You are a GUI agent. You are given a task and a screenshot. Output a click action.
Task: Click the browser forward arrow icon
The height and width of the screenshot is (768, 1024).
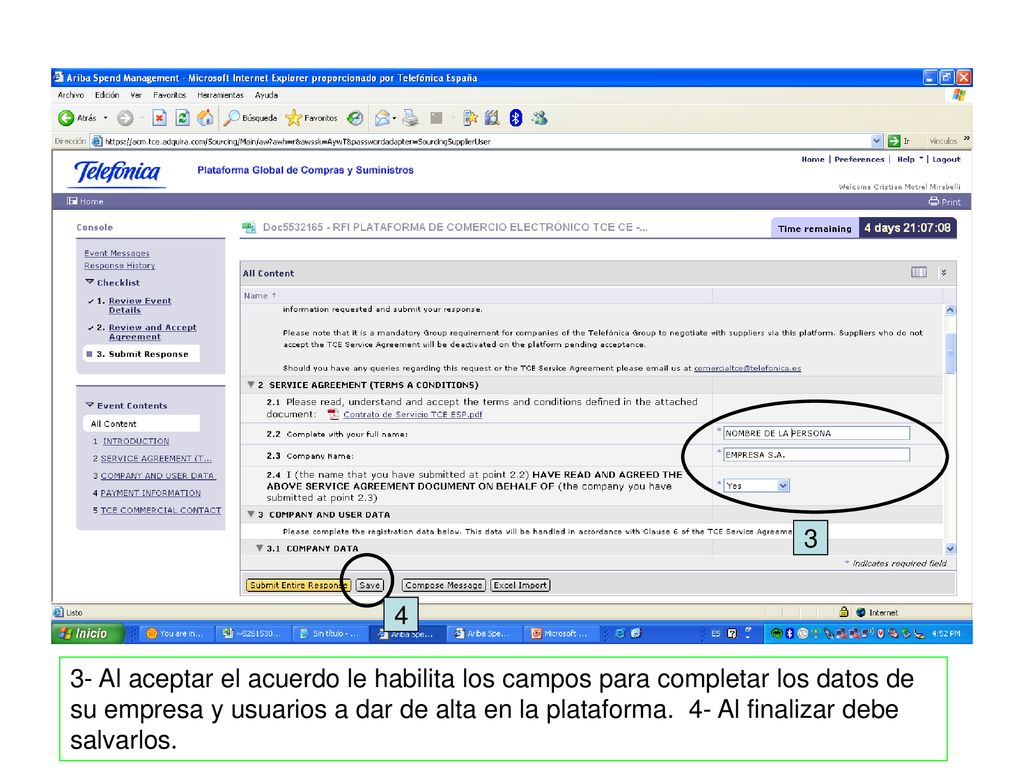(125, 118)
